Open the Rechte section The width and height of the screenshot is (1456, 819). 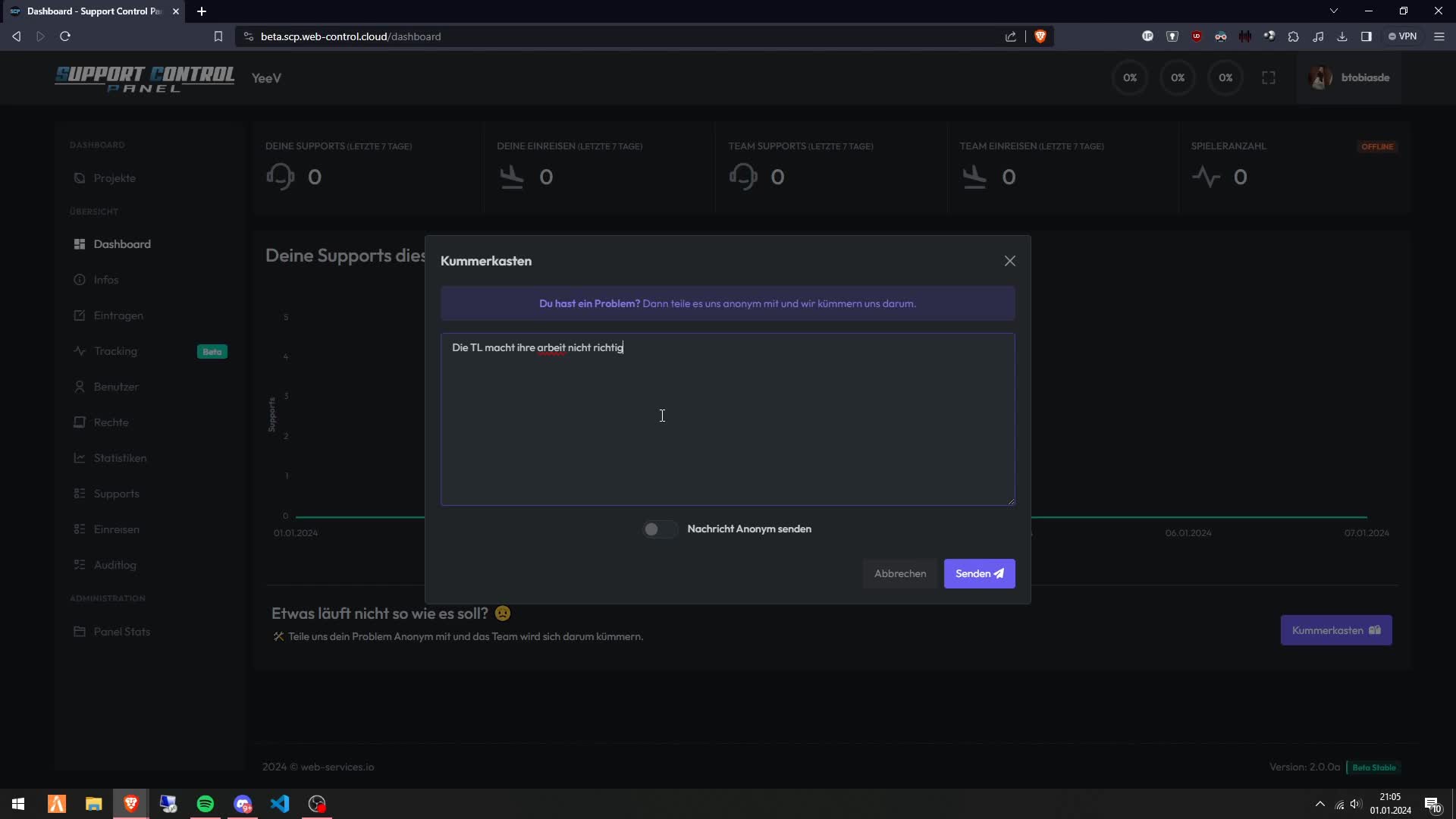coord(111,422)
